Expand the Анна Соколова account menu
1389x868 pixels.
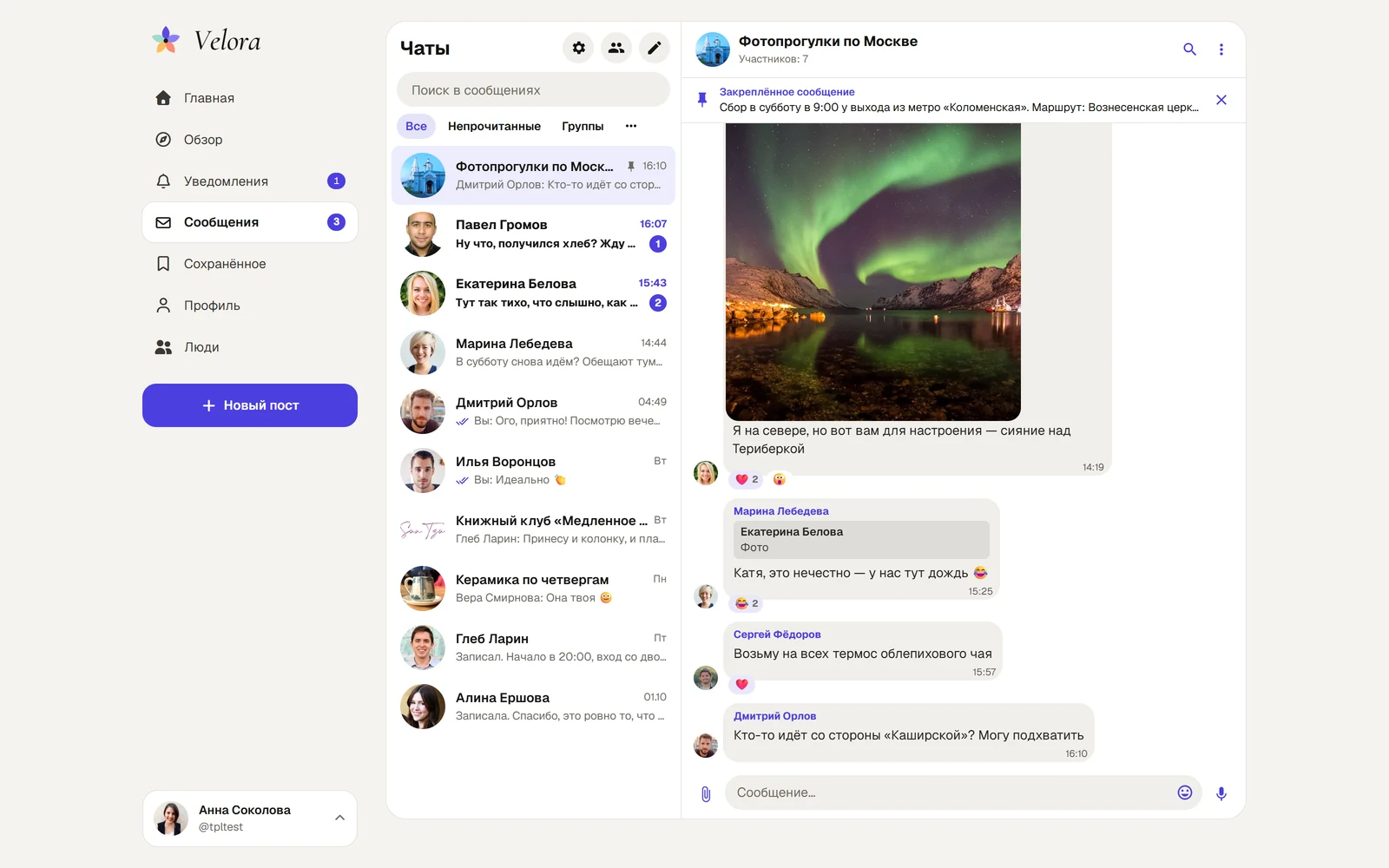(x=339, y=818)
